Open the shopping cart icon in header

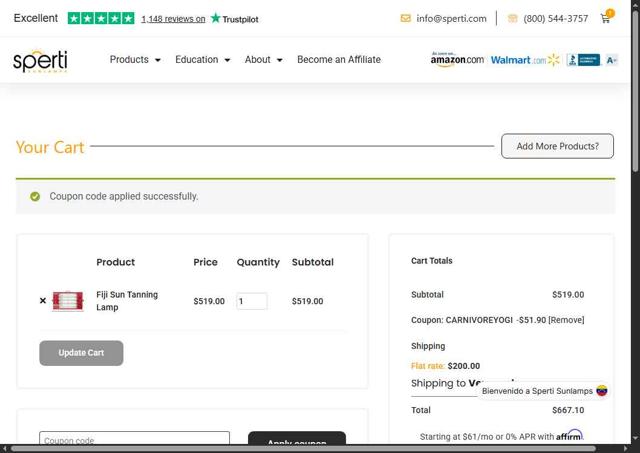click(606, 18)
